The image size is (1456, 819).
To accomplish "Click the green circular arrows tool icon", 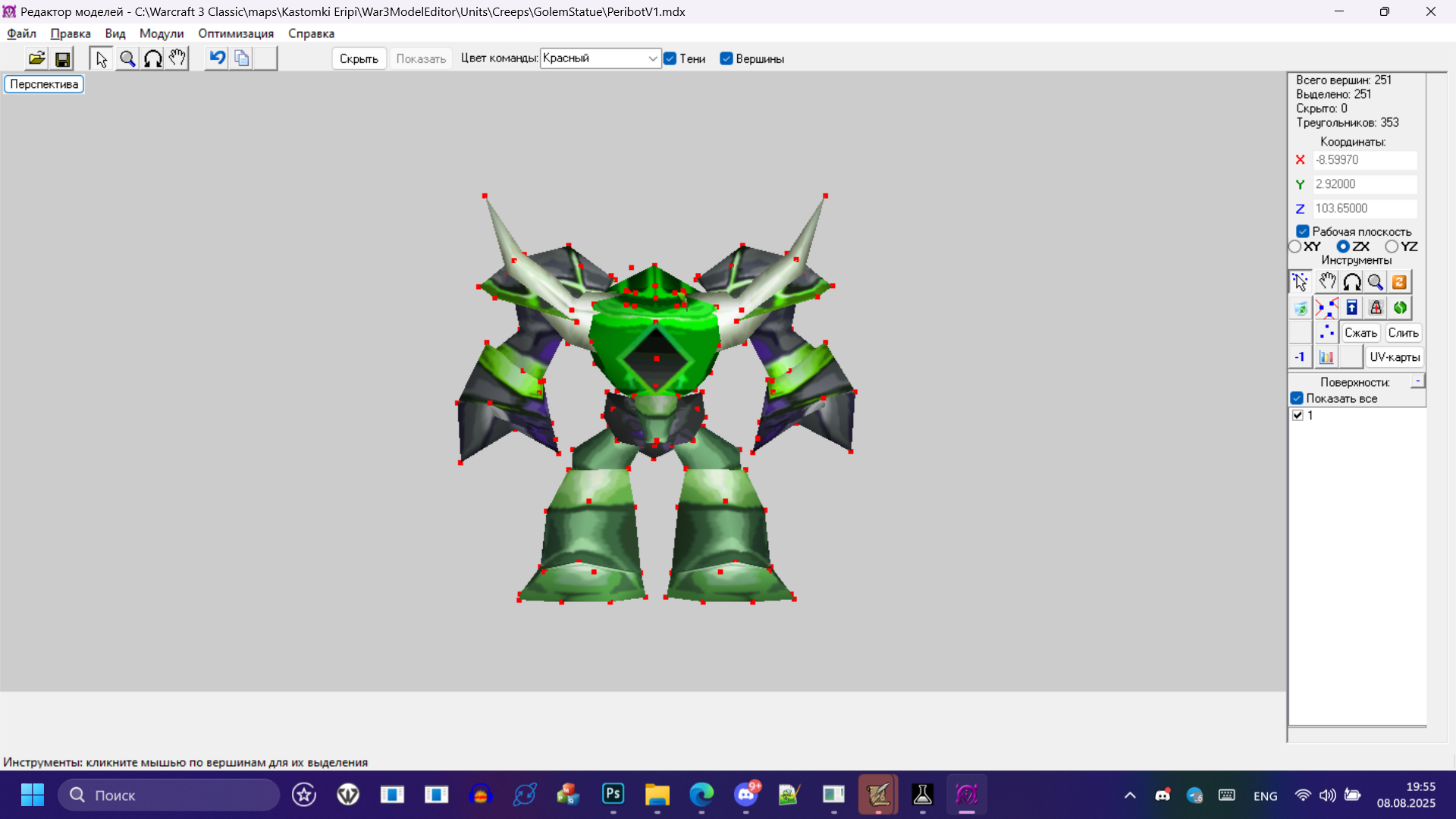I will 1400,308.
